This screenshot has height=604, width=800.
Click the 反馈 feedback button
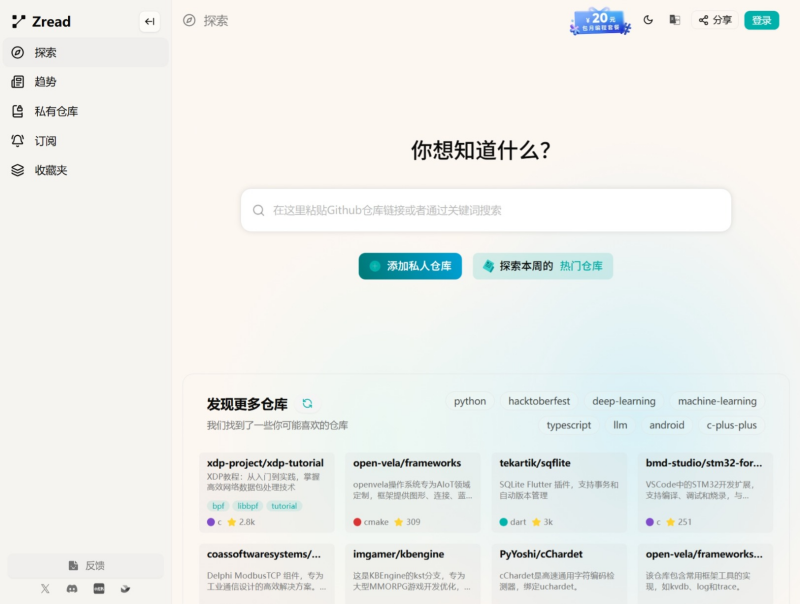pyautogui.click(x=85, y=565)
